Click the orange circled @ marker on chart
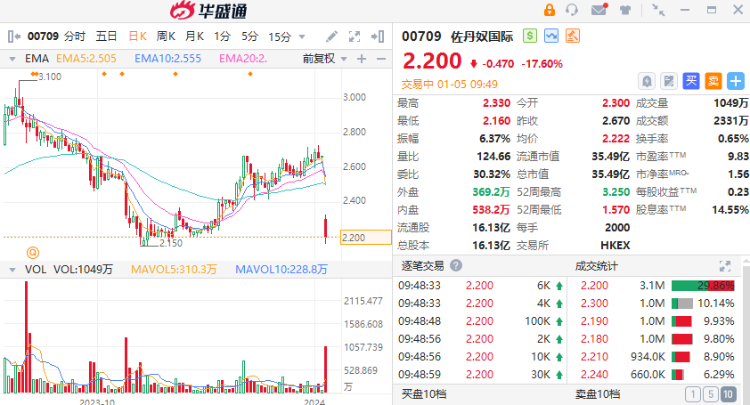 (x=33, y=252)
